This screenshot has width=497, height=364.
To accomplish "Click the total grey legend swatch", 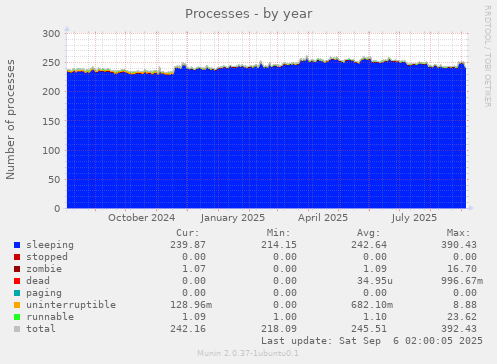I will click(17, 329).
